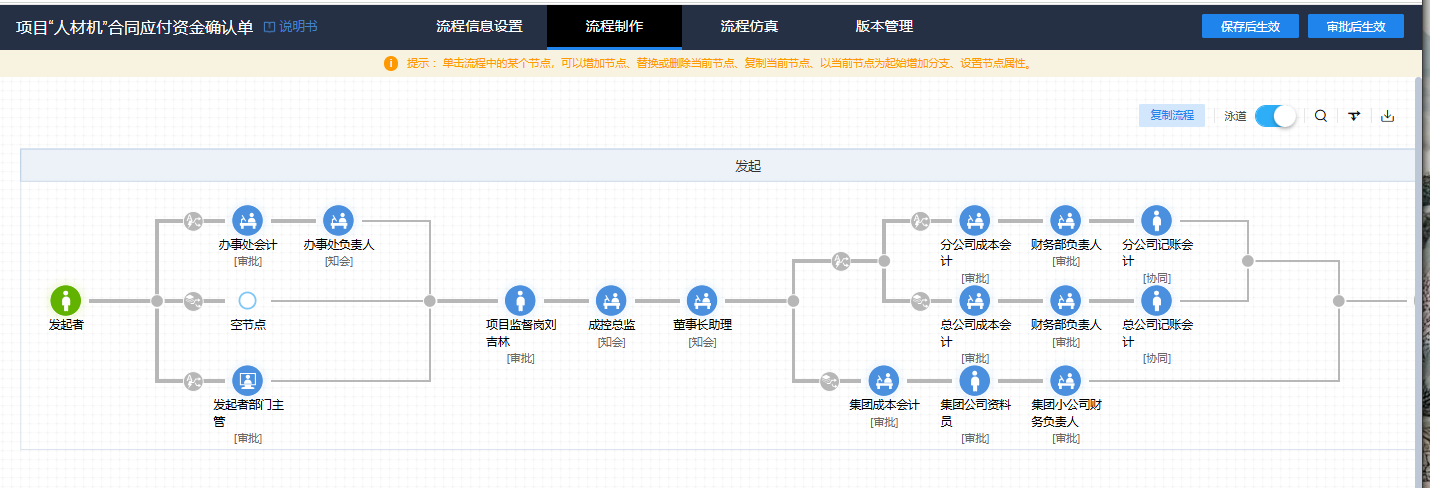Click branch condition icon before 集团成本会计
1430x488 pixels.
click(829, 380)
